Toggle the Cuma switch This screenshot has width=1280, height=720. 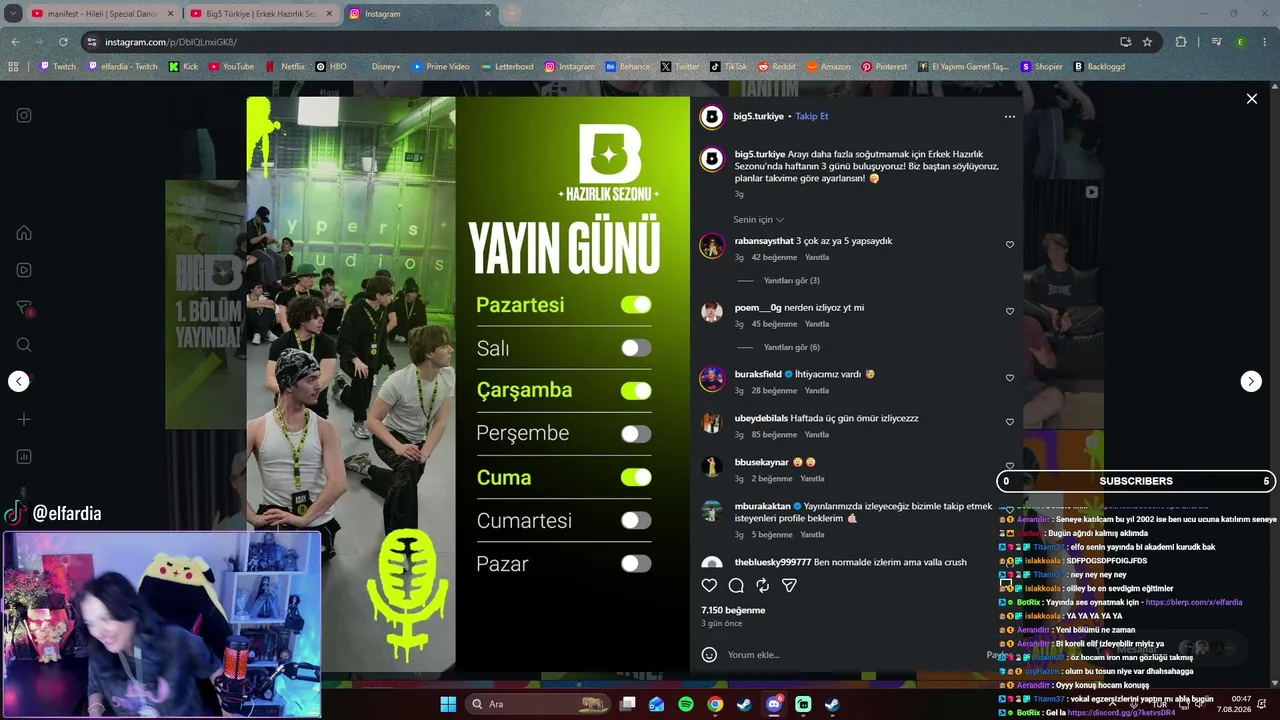pyautogui.click(x=636, y=477)
